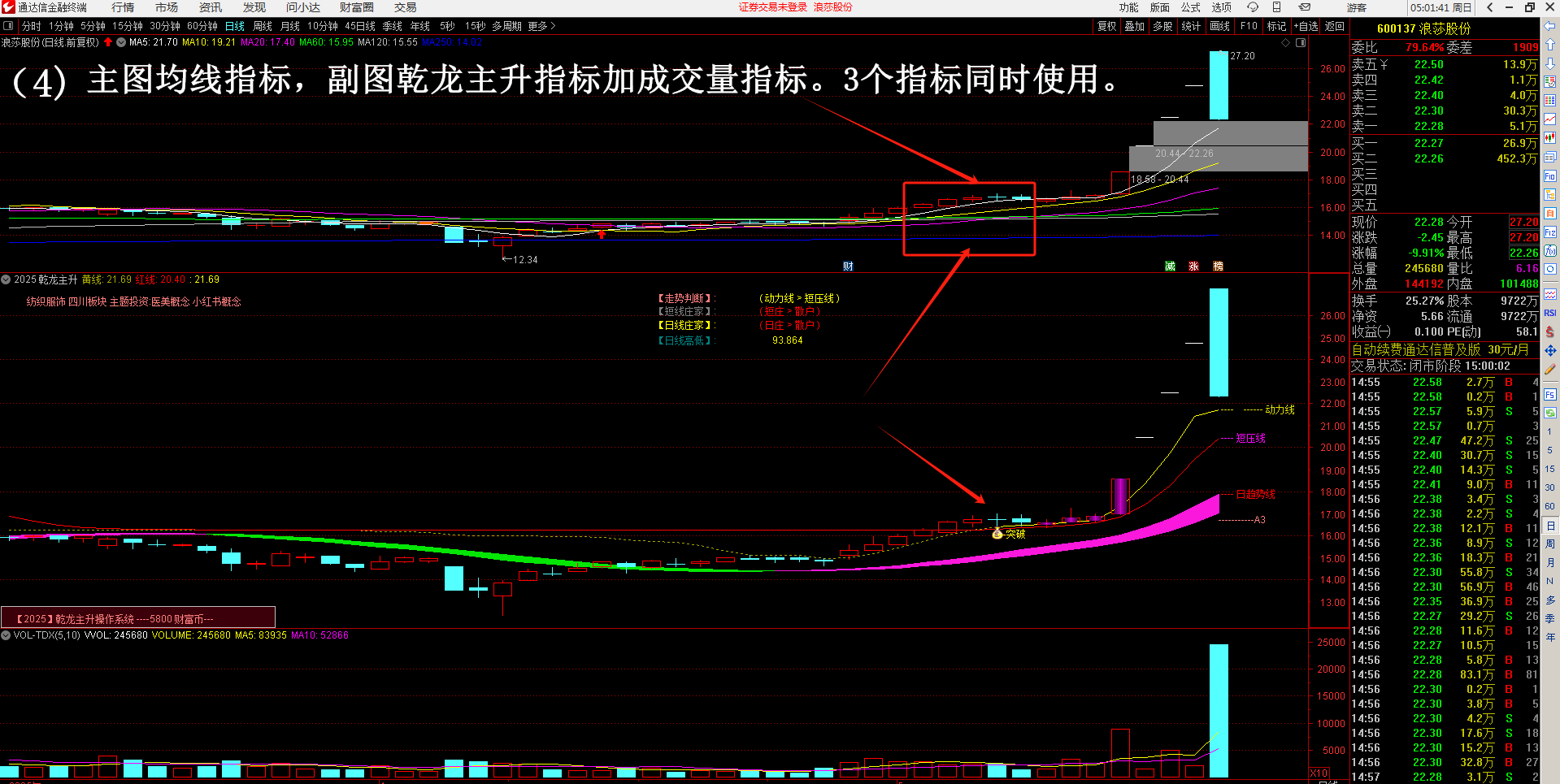Open the 选项 menu
Screen dimensions: 1560x784
coord(1221,7)
